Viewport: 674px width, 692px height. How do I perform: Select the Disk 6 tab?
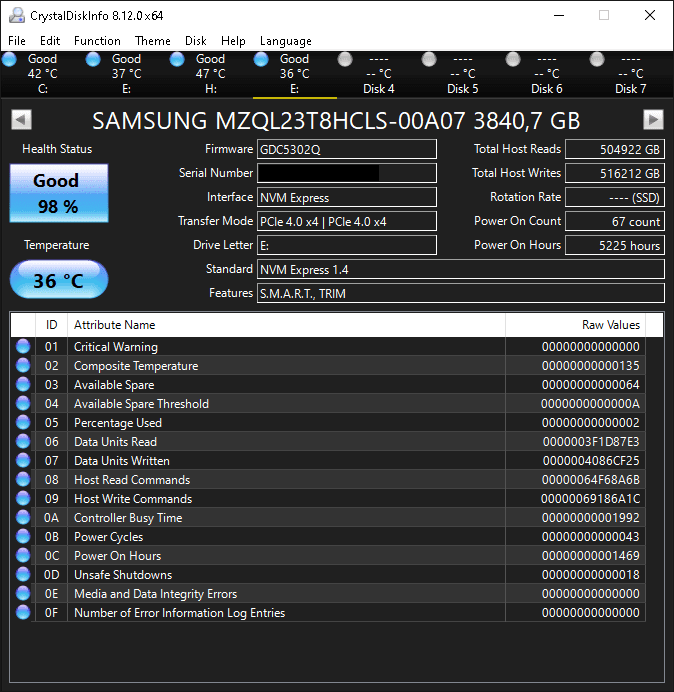(546, 74)
